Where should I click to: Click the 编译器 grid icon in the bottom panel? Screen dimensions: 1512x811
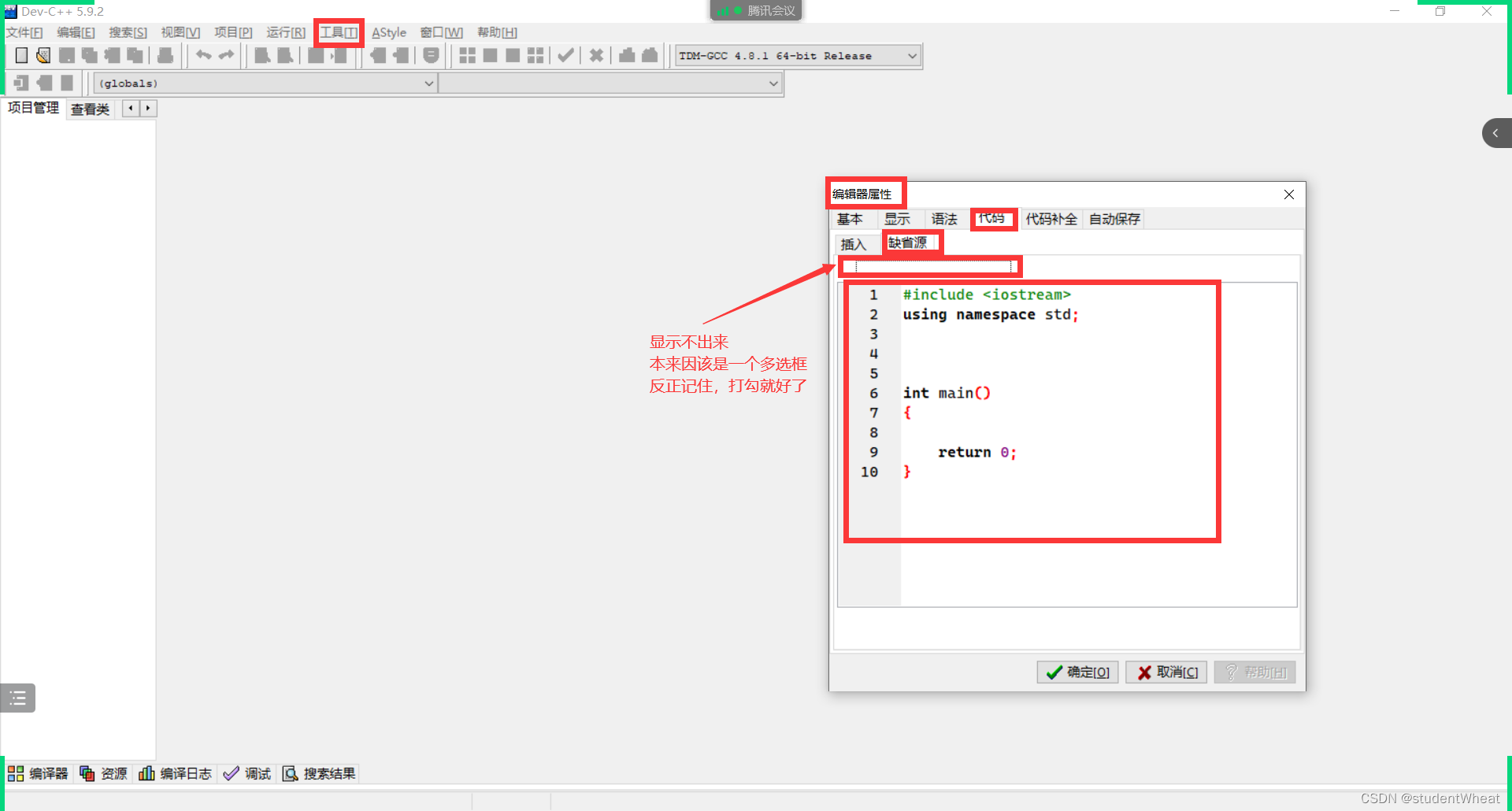point(15,774)
